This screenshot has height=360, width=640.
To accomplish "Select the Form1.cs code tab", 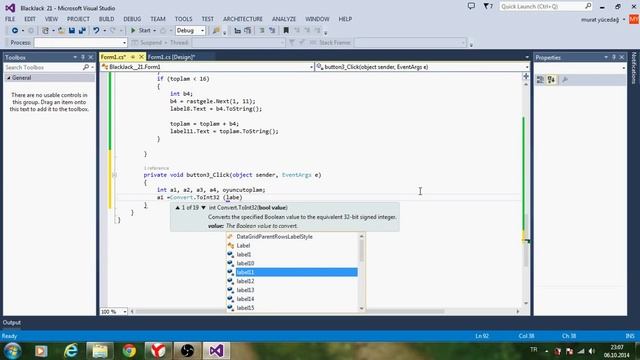I will pos(113,57).
